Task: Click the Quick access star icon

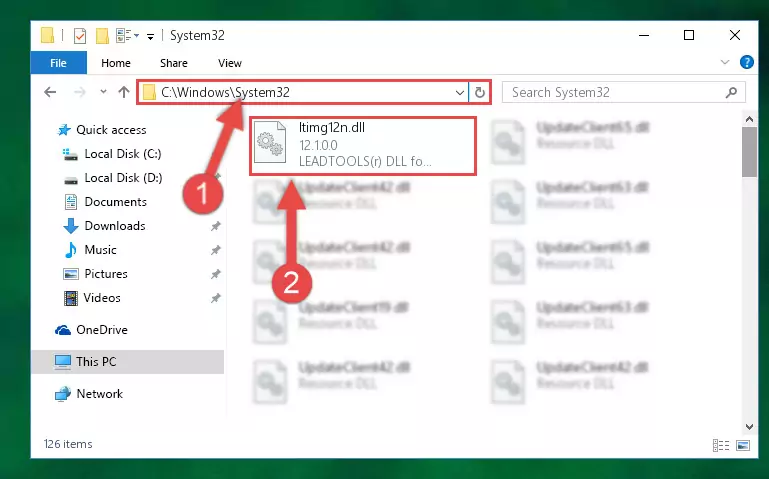Action: point(64,130)
